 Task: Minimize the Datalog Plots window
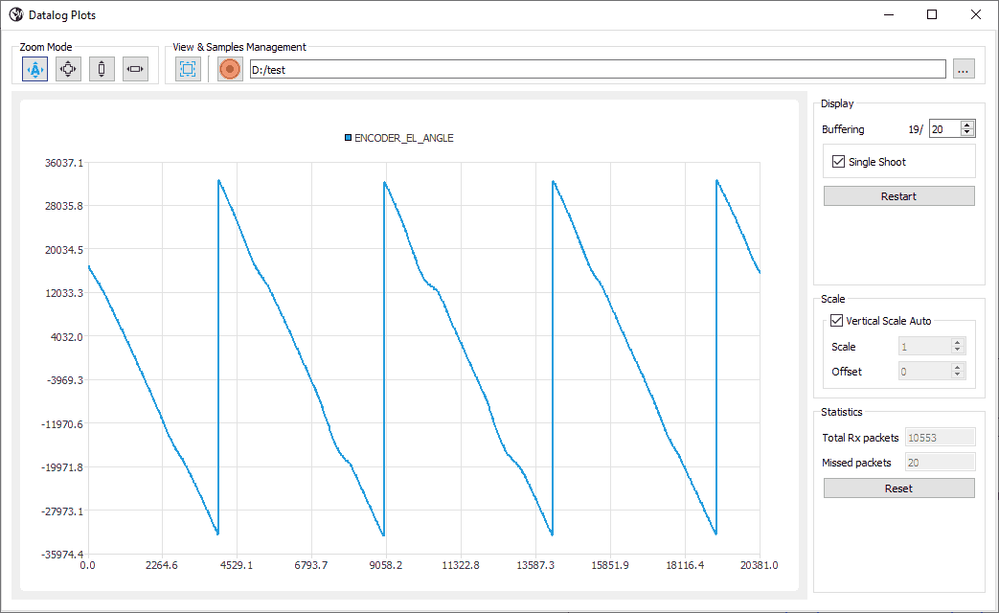pyautogui.click(x=889, y=15)
